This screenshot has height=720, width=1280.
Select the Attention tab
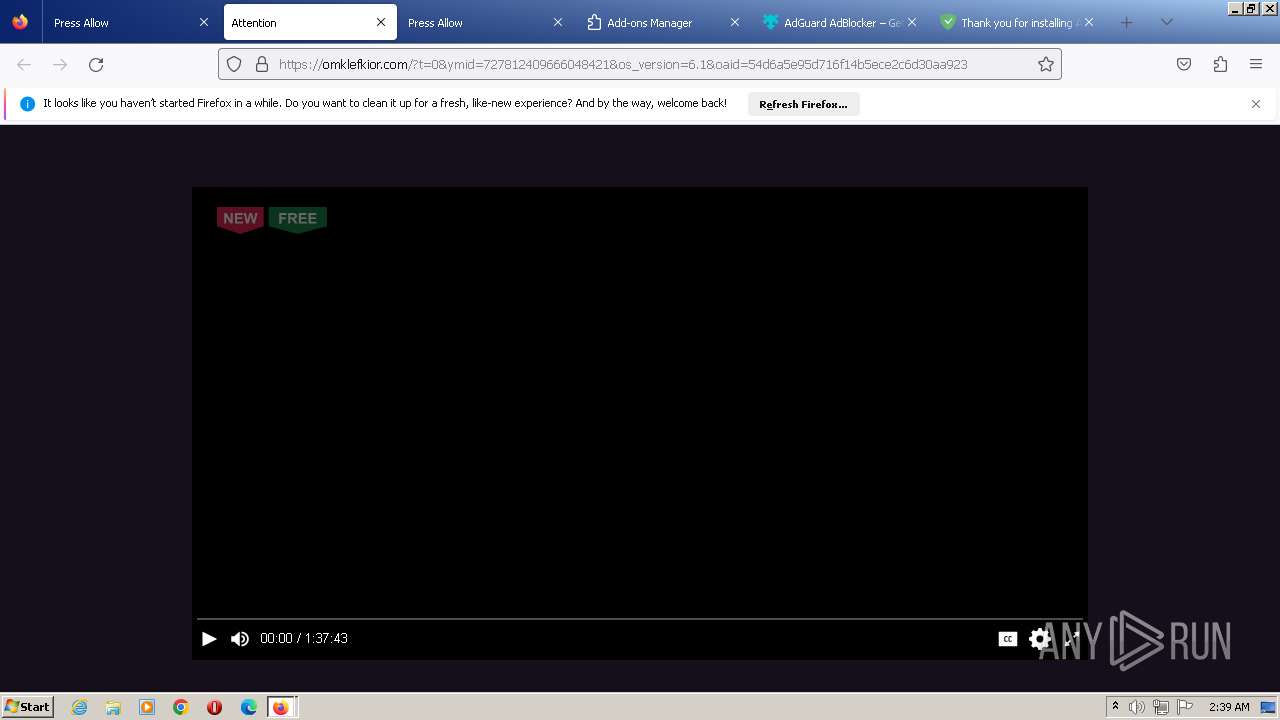point(310,22)
